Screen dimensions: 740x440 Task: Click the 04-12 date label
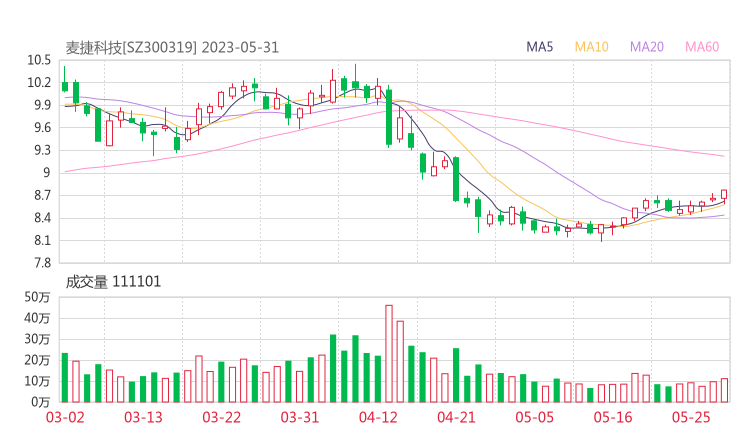pyautogui.click(x=378, y=417)
